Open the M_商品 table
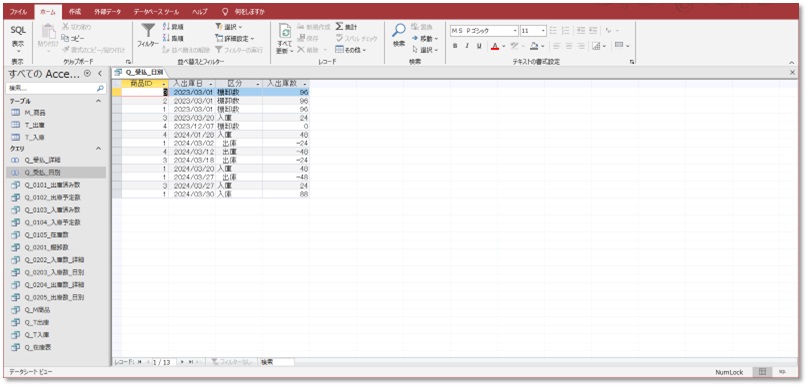808x387 pixels. point(35,113)
